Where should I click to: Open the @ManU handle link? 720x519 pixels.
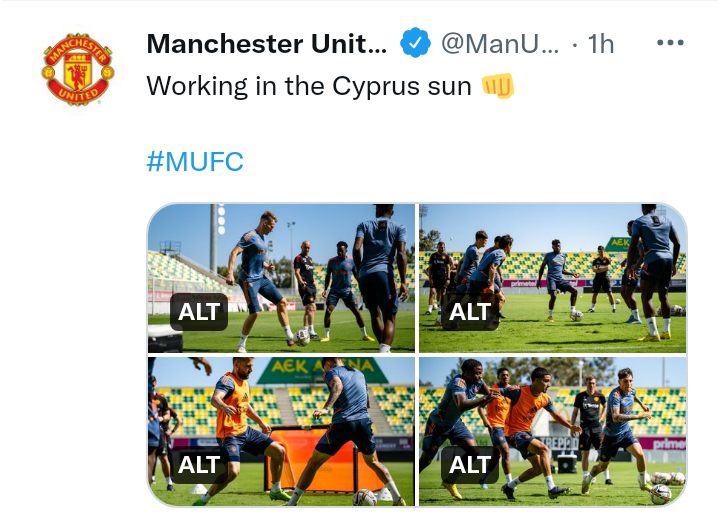point(500,44)
